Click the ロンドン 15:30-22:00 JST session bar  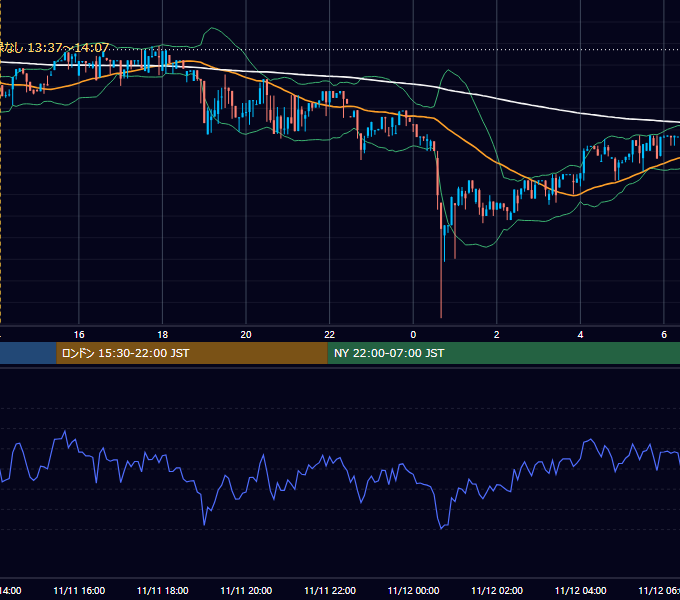(192, 353)
